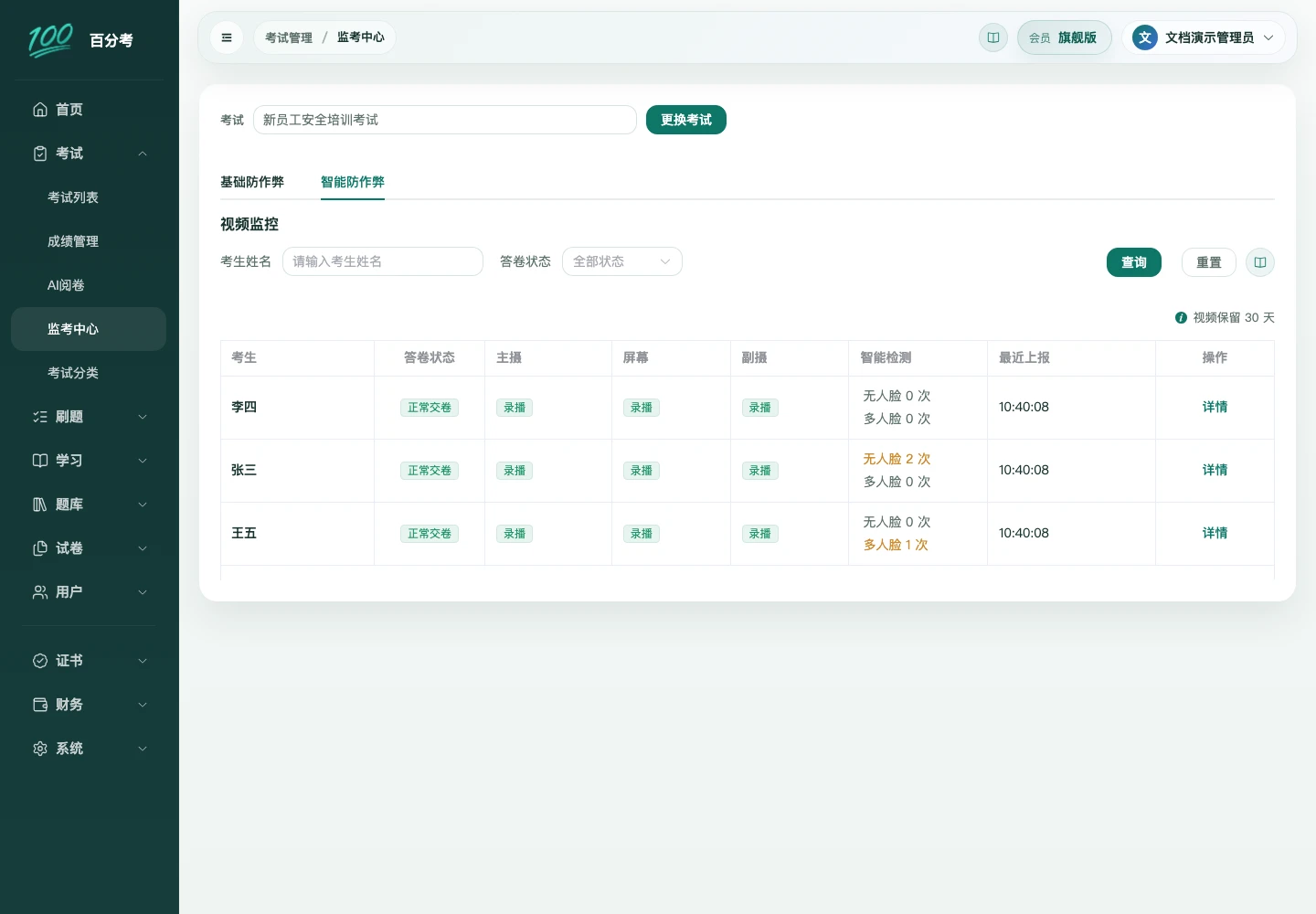1316x914 pixels.
Task: Expand the 用户 sidebar menu
Action: coord(89,592)
